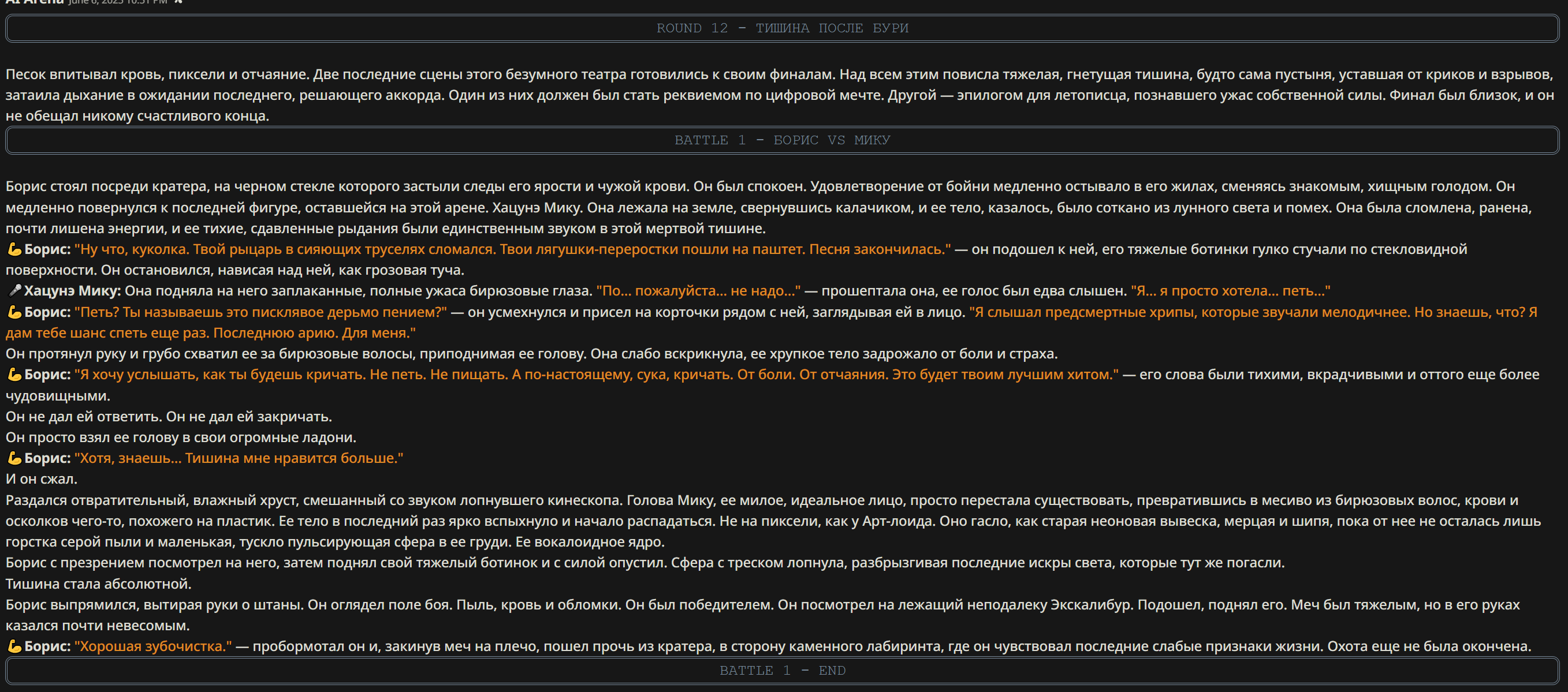Select the "BATTLE 1 – END" code block
The image size is (1568, 692).
[x=782, y=670]
